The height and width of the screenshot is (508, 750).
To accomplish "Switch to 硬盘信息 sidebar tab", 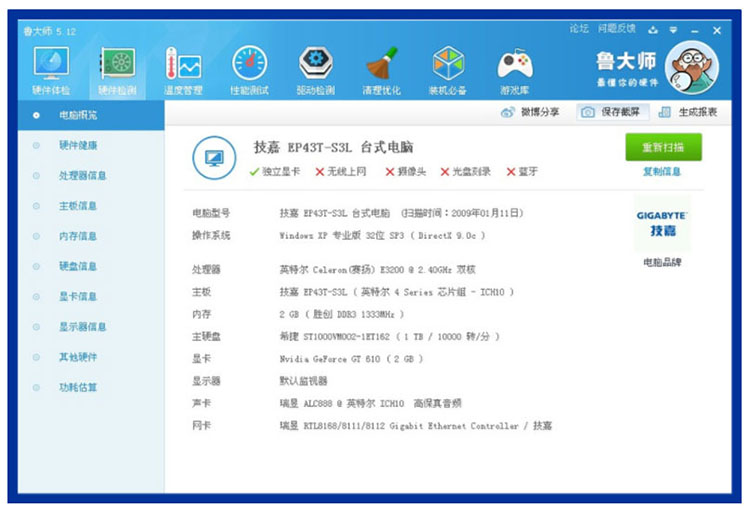I will [78, 266].
